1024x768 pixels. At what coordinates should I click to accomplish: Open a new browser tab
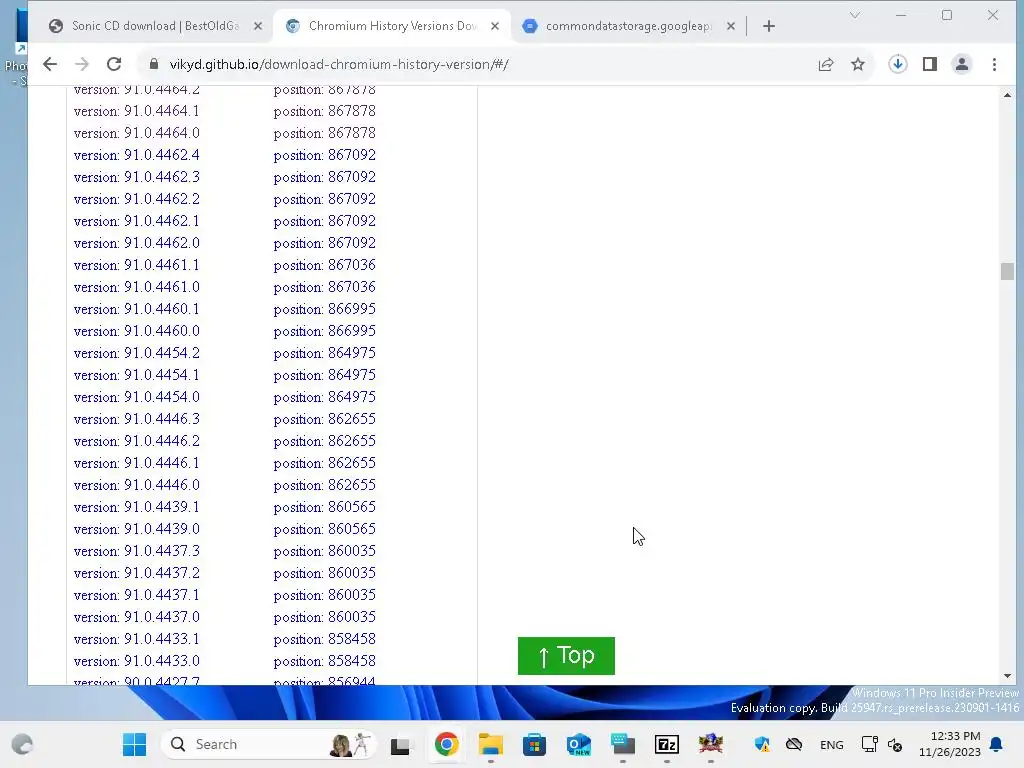pos(769,26)
